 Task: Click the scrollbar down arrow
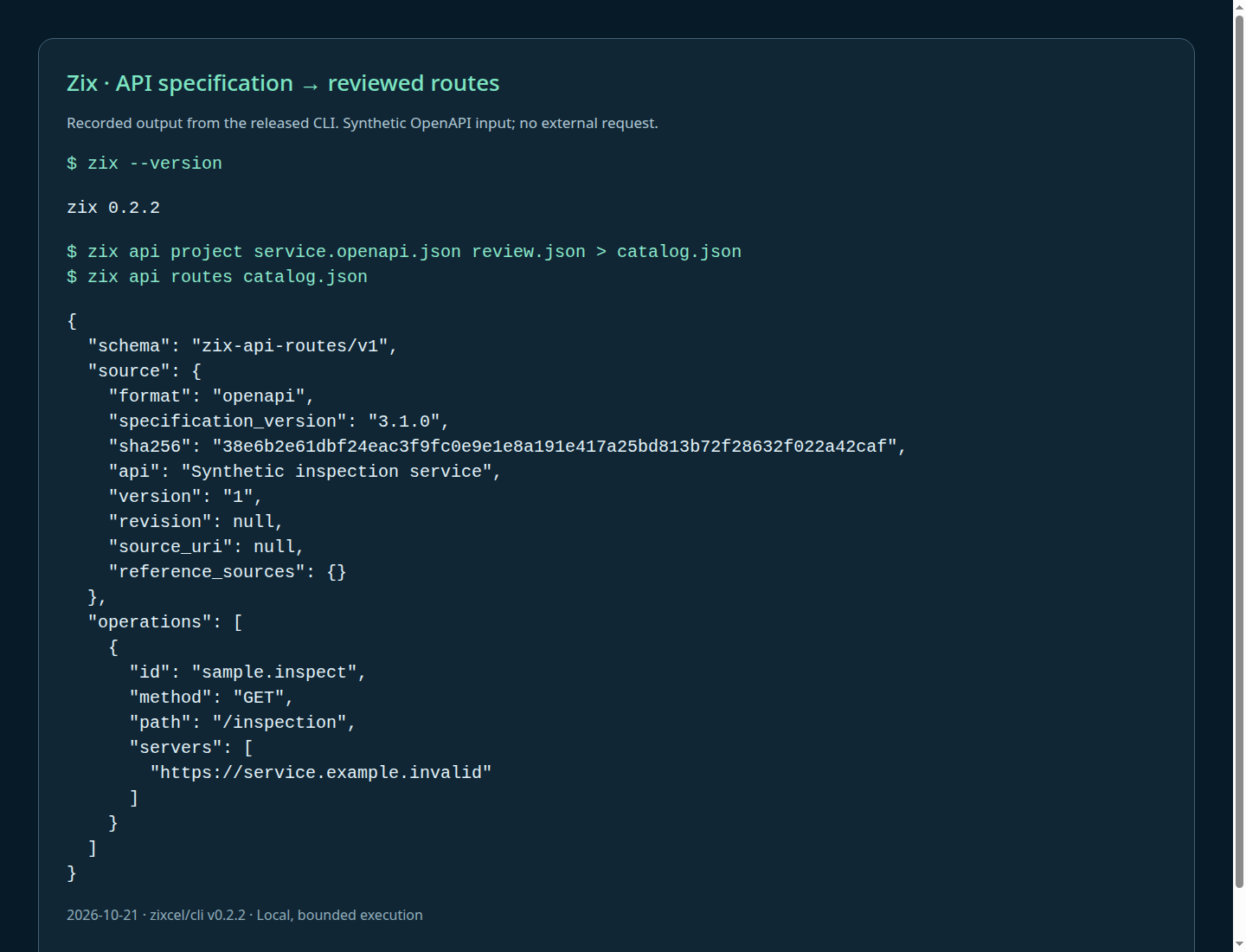1239,945
